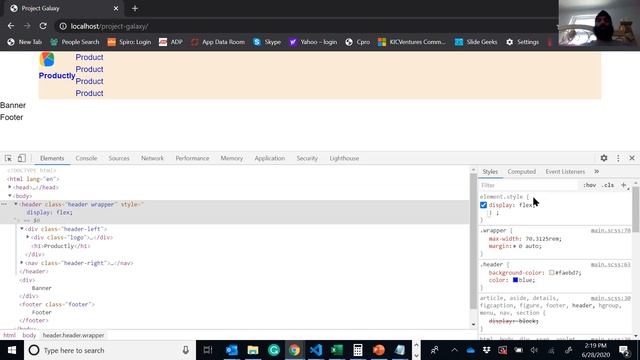Open Visual Studio Code from the taskbar
640x360 pixels.
coord(316,350)
